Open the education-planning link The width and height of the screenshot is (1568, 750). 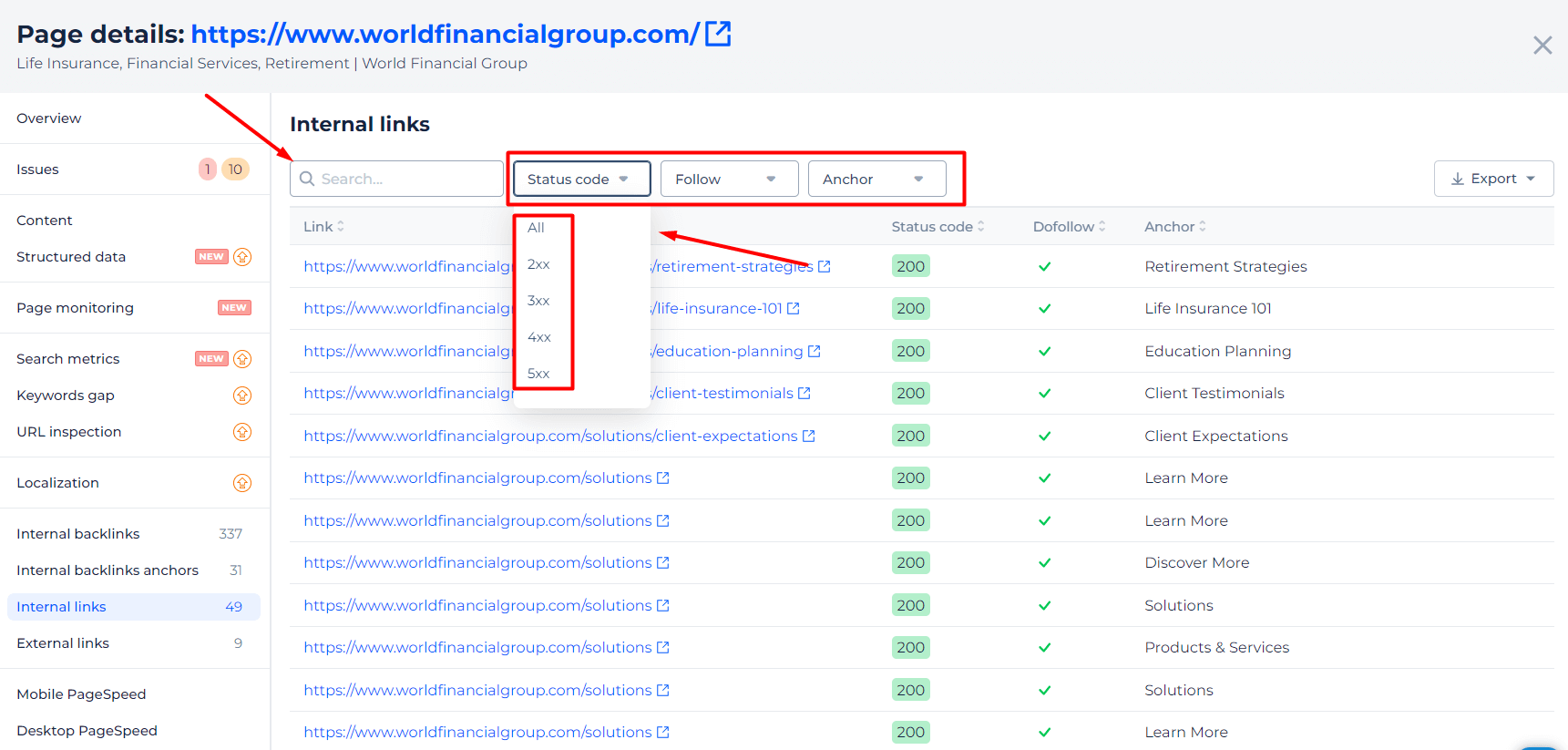point(553,351)
